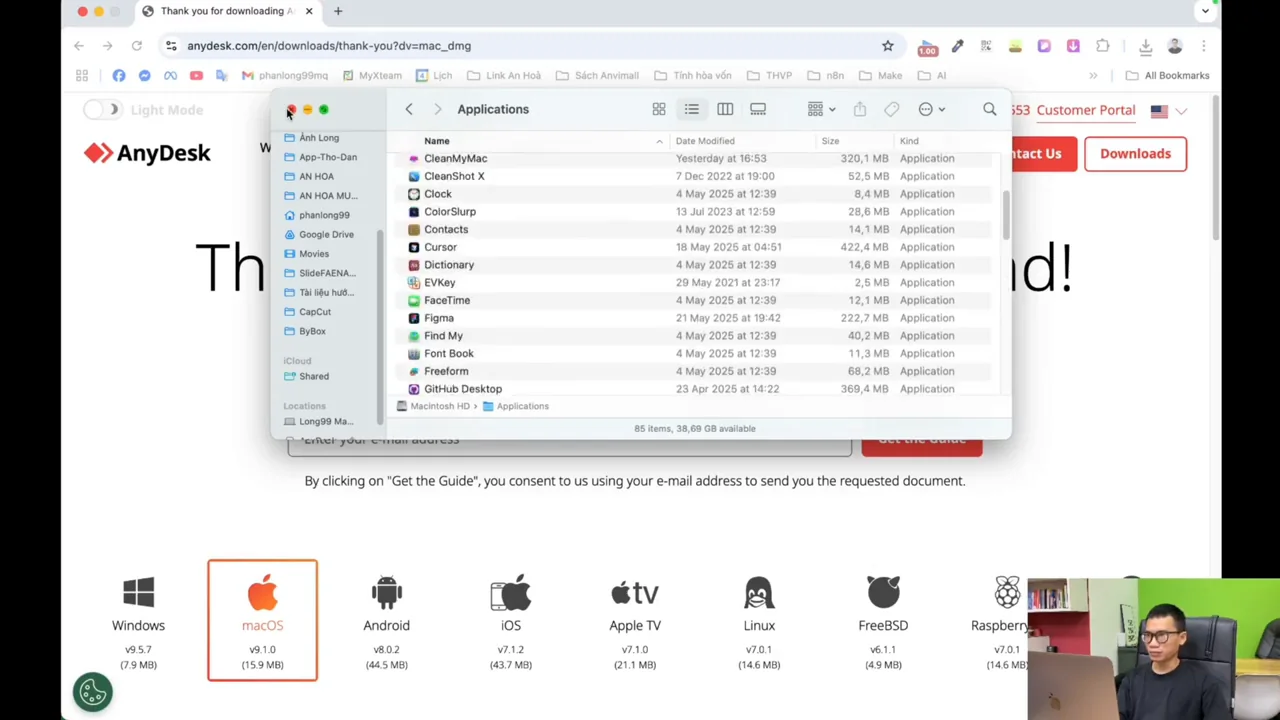Click the Find My app icon
Screen dimensions: 1280x720
[414, 336]
